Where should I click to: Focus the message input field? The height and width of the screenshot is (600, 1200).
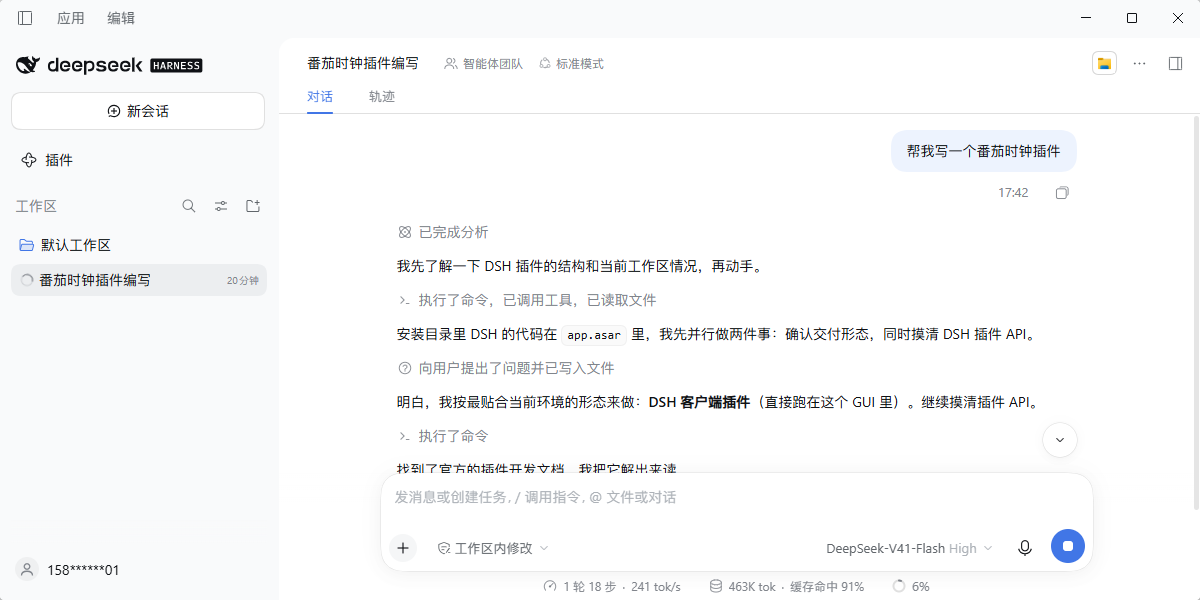(736, 497)
